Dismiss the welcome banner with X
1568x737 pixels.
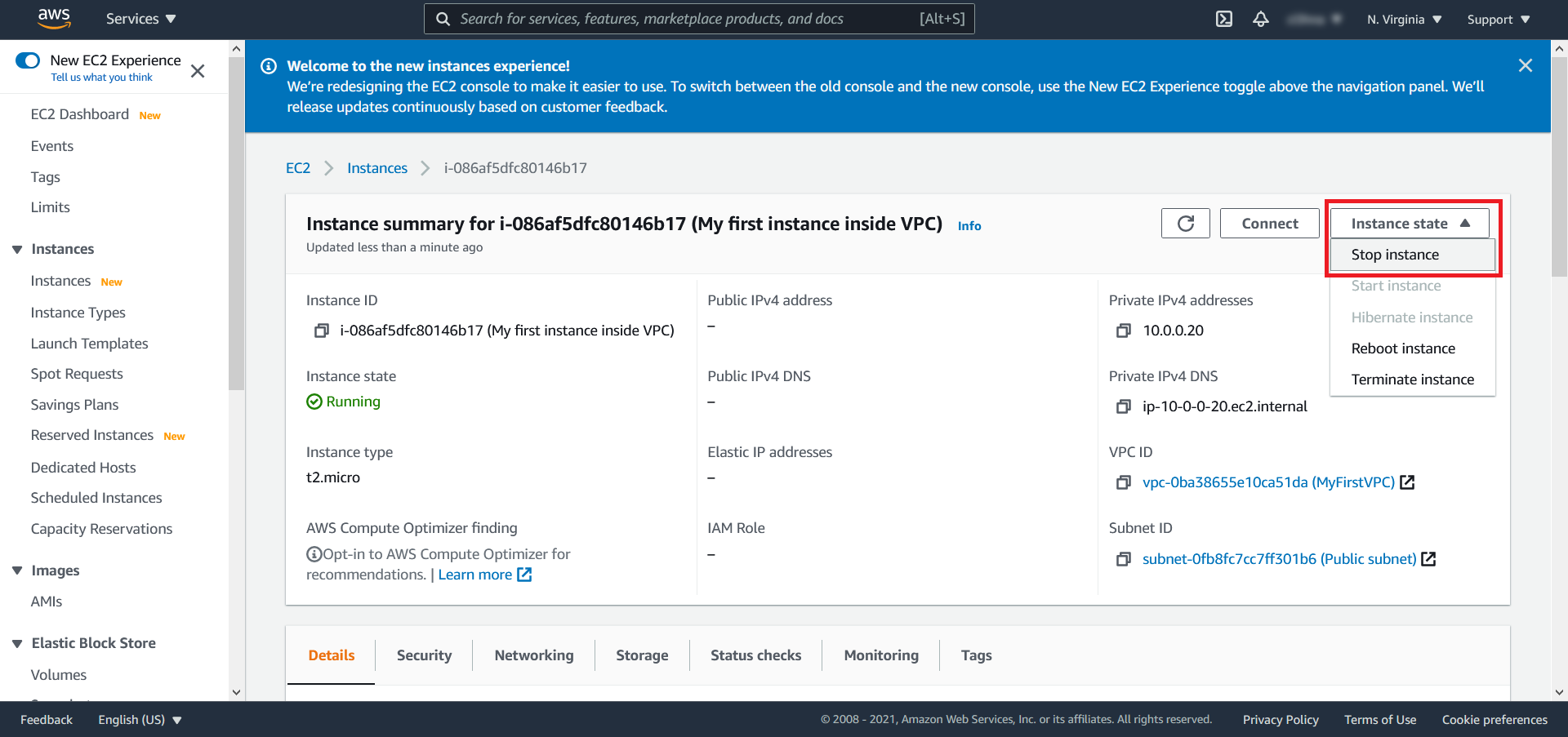(x=1525, y=65)
